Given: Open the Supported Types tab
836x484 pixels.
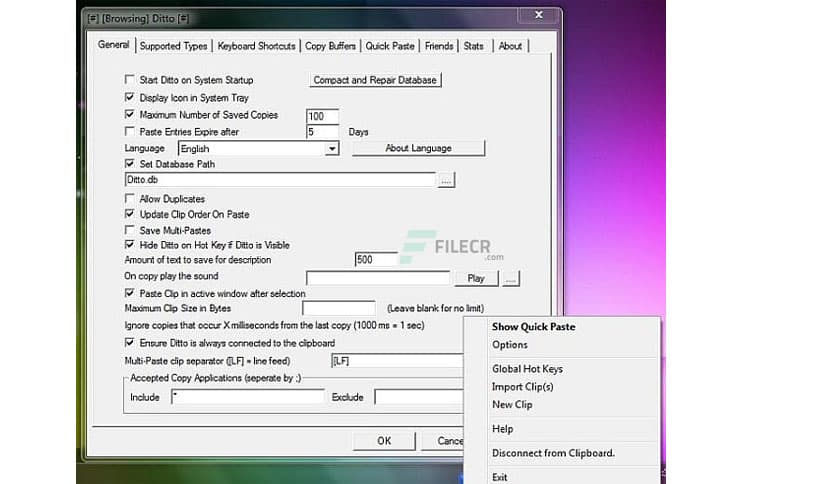Looking at the screenshot, I should click(x=173, y=46).
